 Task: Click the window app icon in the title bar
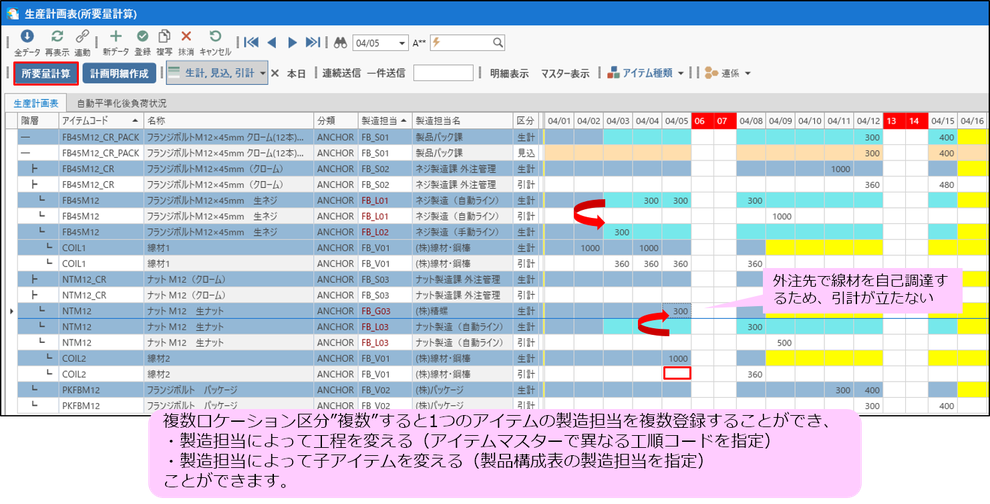click(12, 12)
